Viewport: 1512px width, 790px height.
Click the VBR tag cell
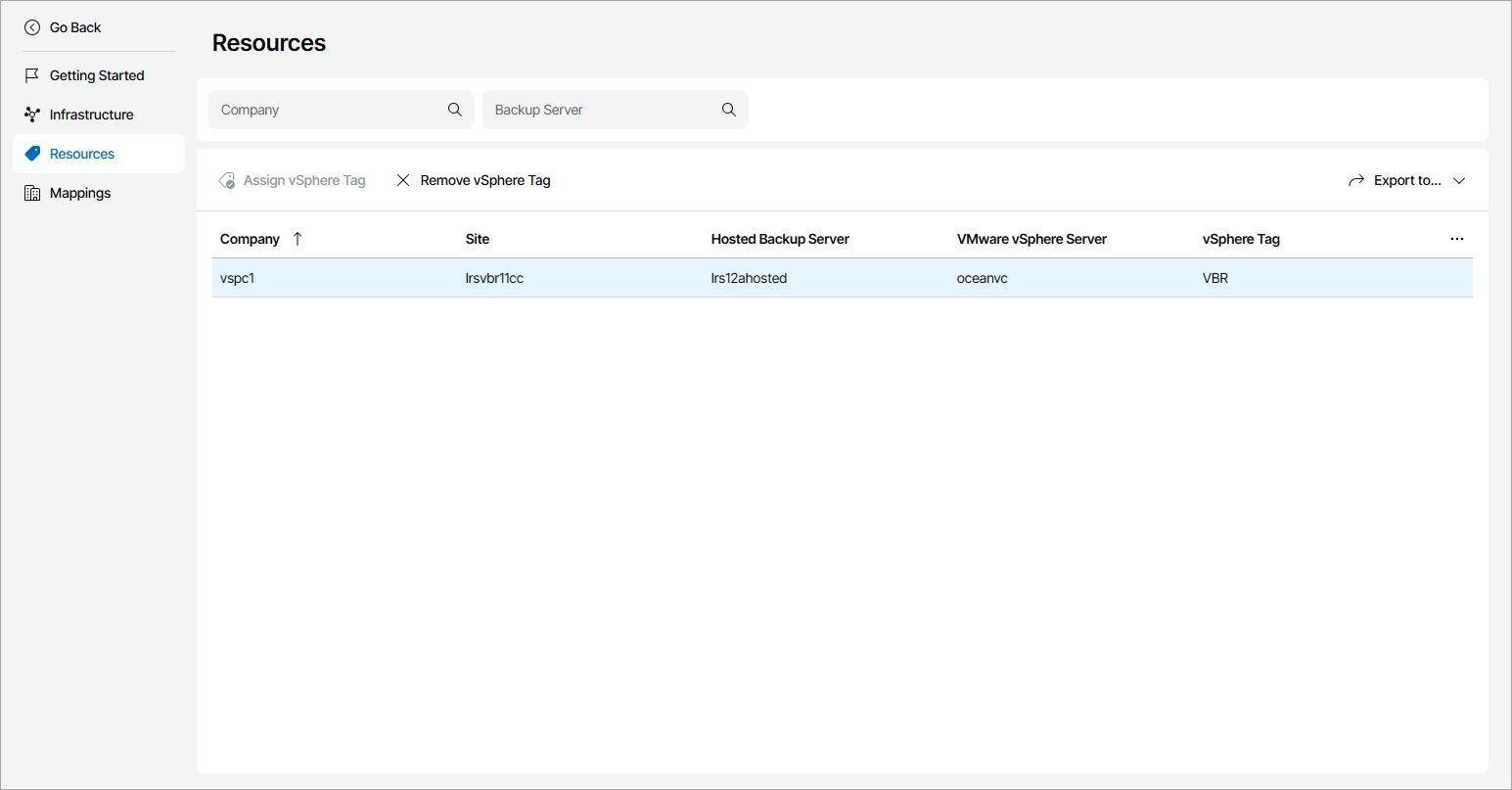tap(1215, 278)
